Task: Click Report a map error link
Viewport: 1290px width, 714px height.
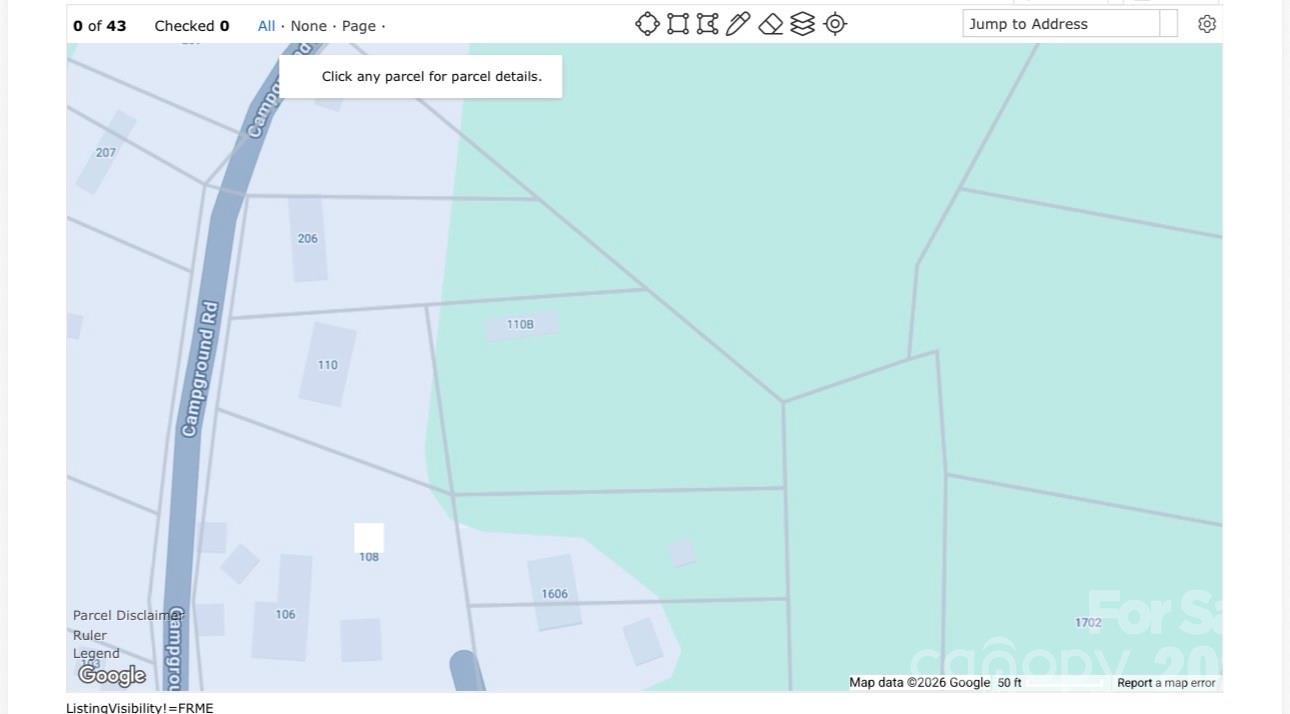Action: (x=1166, y=683)
